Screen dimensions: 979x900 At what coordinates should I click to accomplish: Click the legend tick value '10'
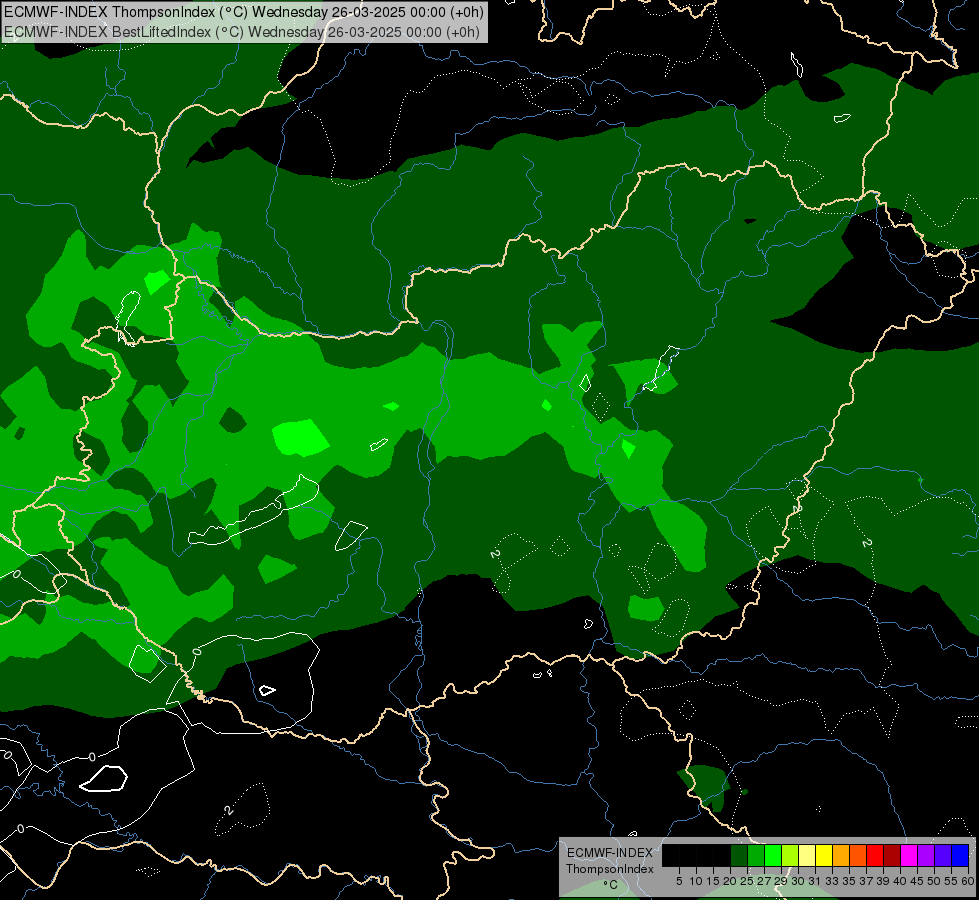pyautogui.click(x=696, y=881)
